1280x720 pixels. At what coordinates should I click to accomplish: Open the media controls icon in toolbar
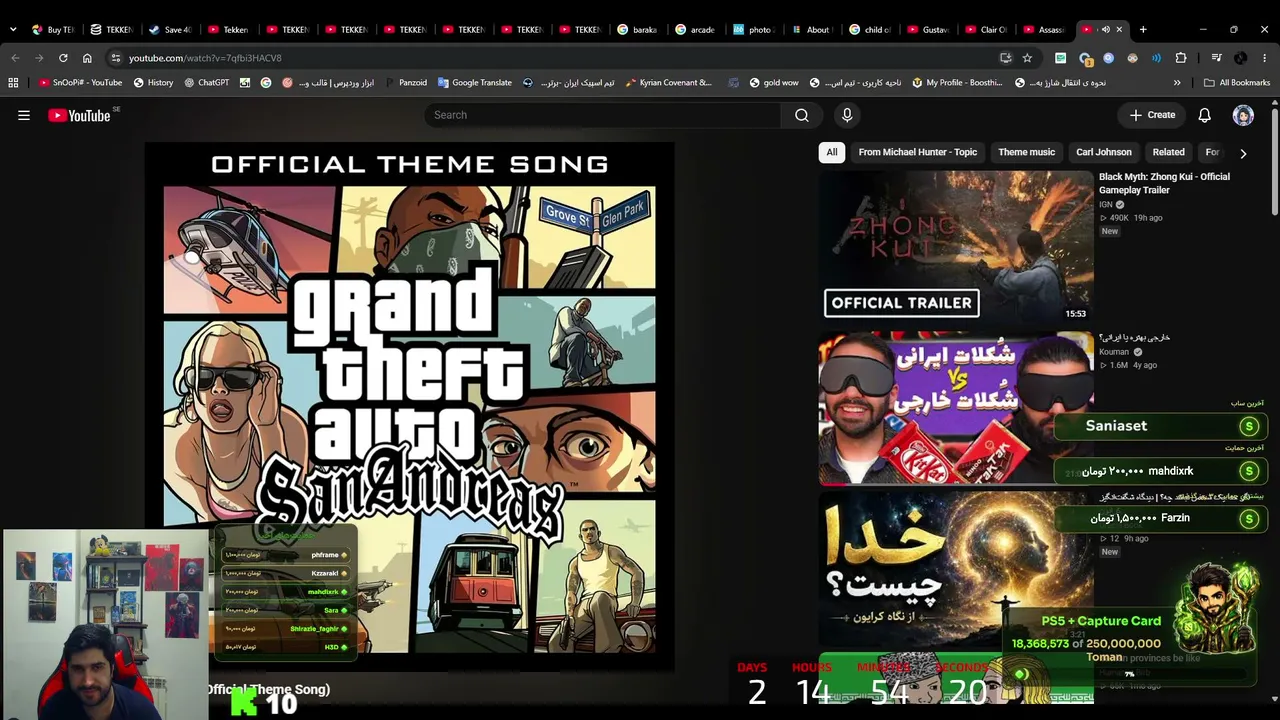1216,58
